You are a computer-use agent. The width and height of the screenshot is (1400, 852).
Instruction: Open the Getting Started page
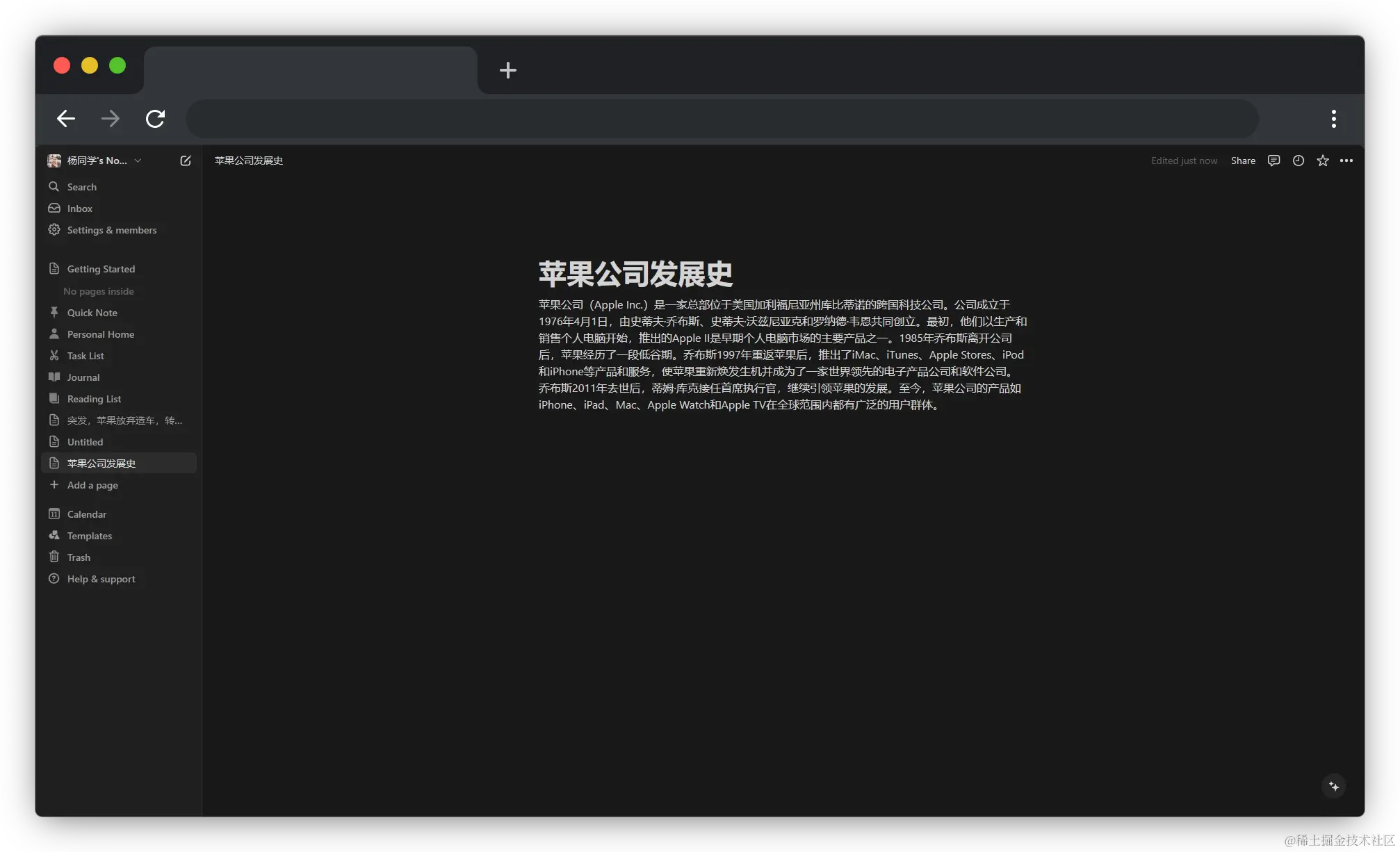(x=119, y=269)
